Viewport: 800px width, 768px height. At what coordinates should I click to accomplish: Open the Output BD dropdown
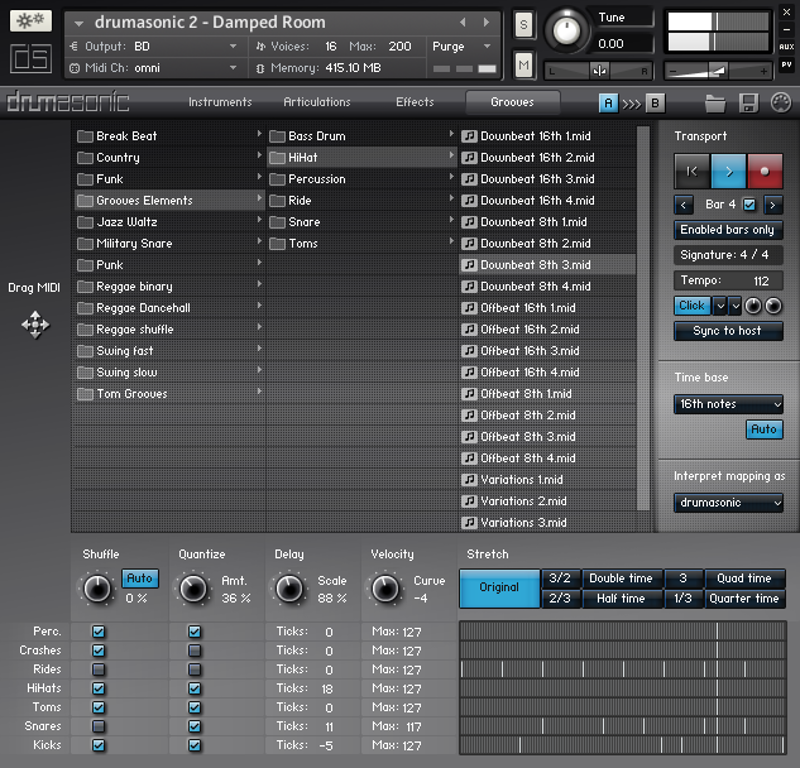[x=154, y=46]
